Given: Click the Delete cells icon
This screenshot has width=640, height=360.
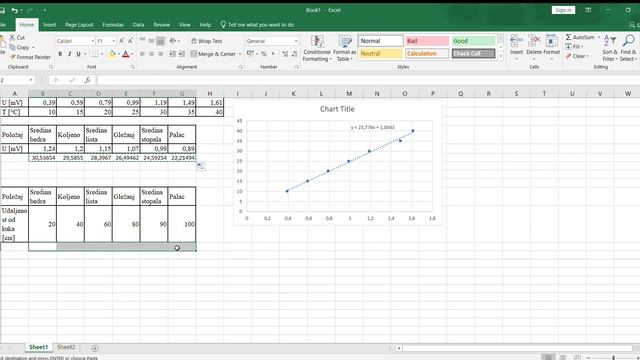Looking at the screenshot, I should pyautogui.click(x=534, y=41).
